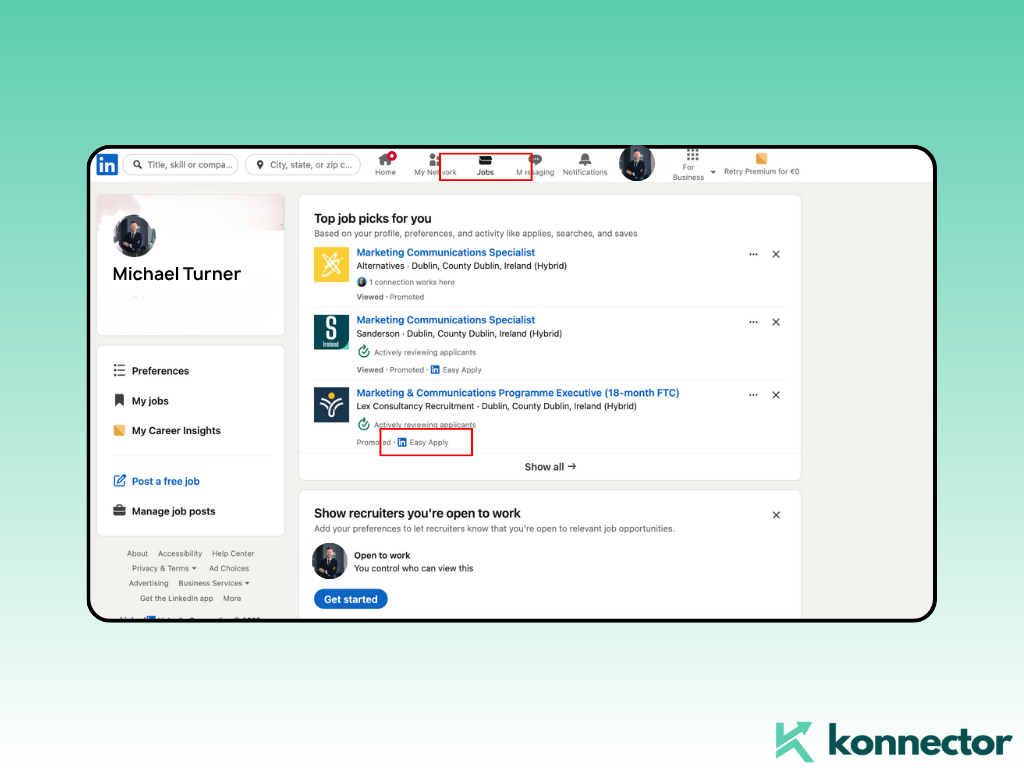
Task: Click the Get started button
Action: (x=351, y=599)
